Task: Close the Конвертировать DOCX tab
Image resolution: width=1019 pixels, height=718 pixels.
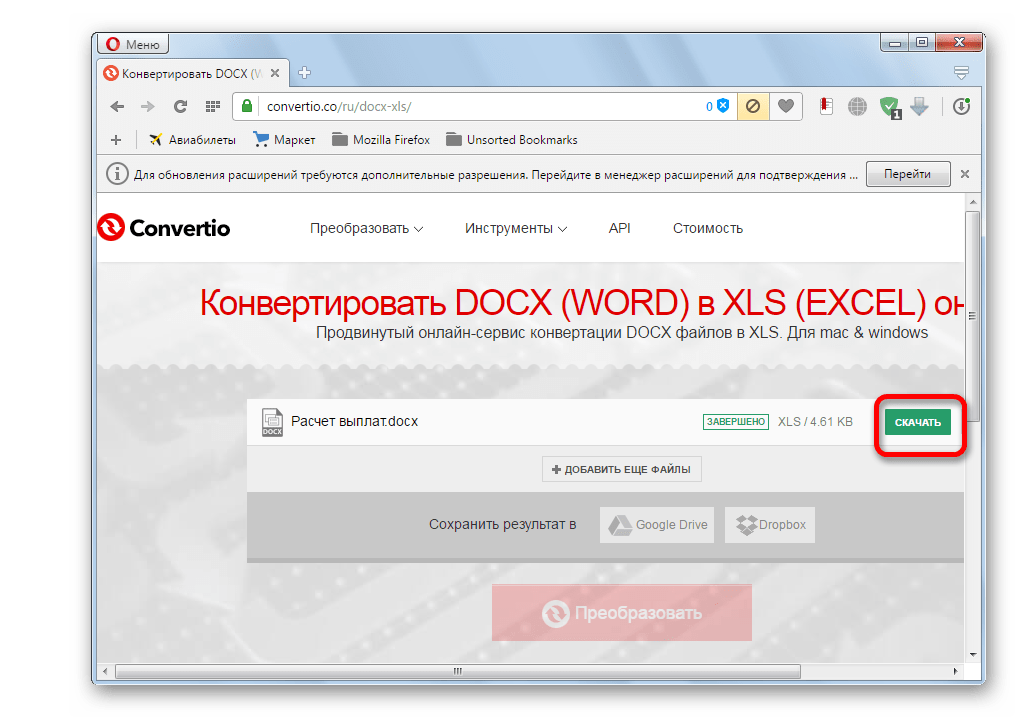Action: coord(275,73)
